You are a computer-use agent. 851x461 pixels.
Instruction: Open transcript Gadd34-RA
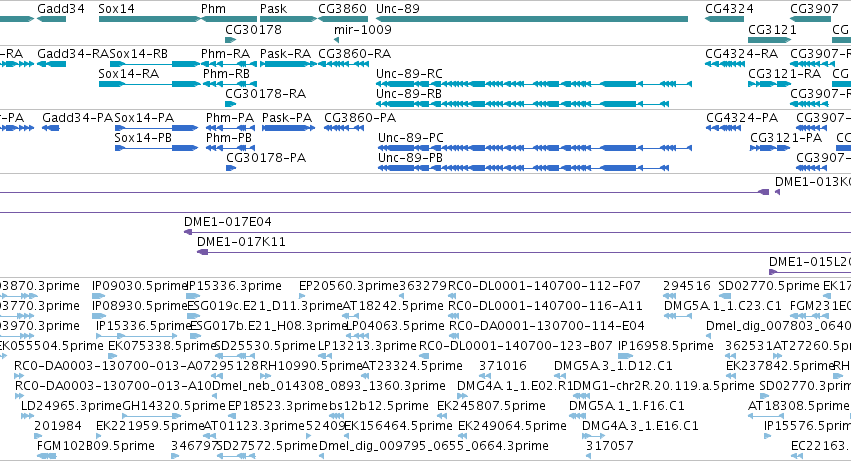(x=73, y=53)
